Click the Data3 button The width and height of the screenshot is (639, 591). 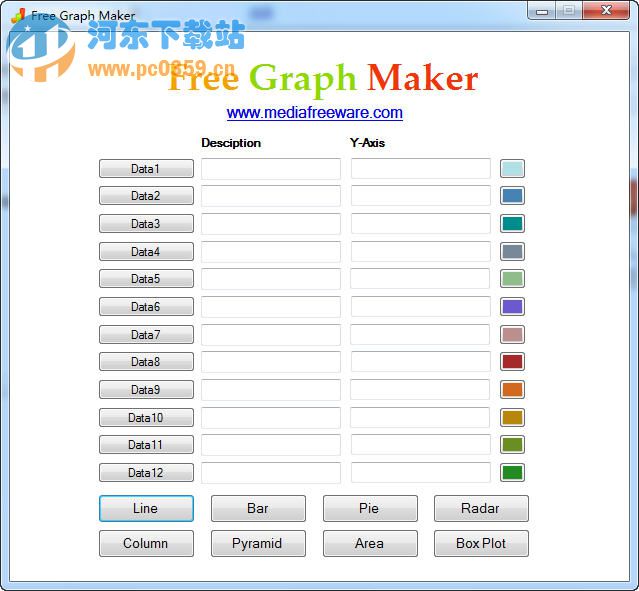[x=146, y=223]
